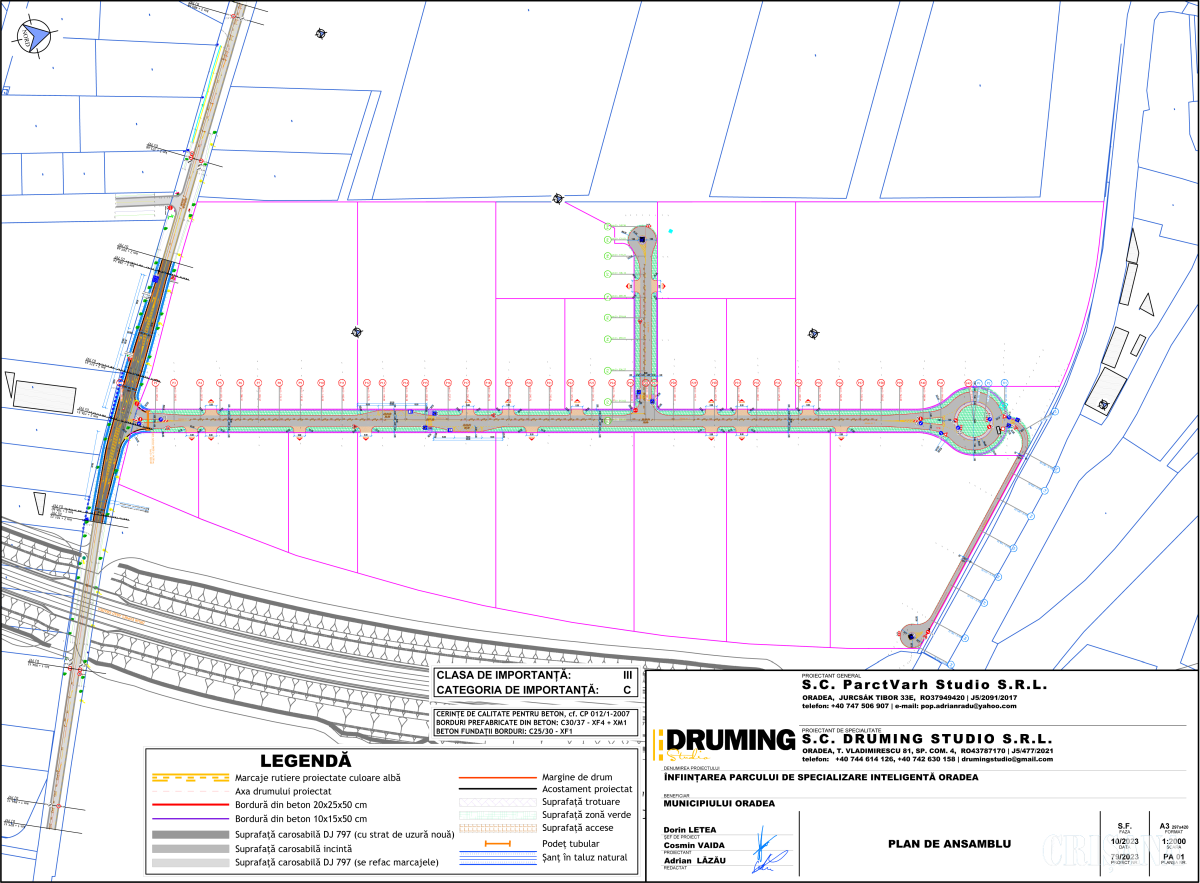Click the dark gray DJ 797 surface swatch
1200x883 pixels.
pos(190,833)
